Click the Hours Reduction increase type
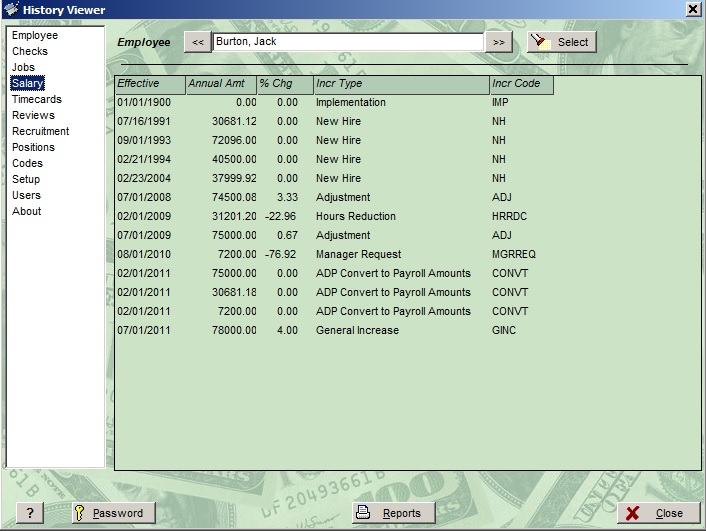The image size is (706, 531). click(x=355, y=216)
